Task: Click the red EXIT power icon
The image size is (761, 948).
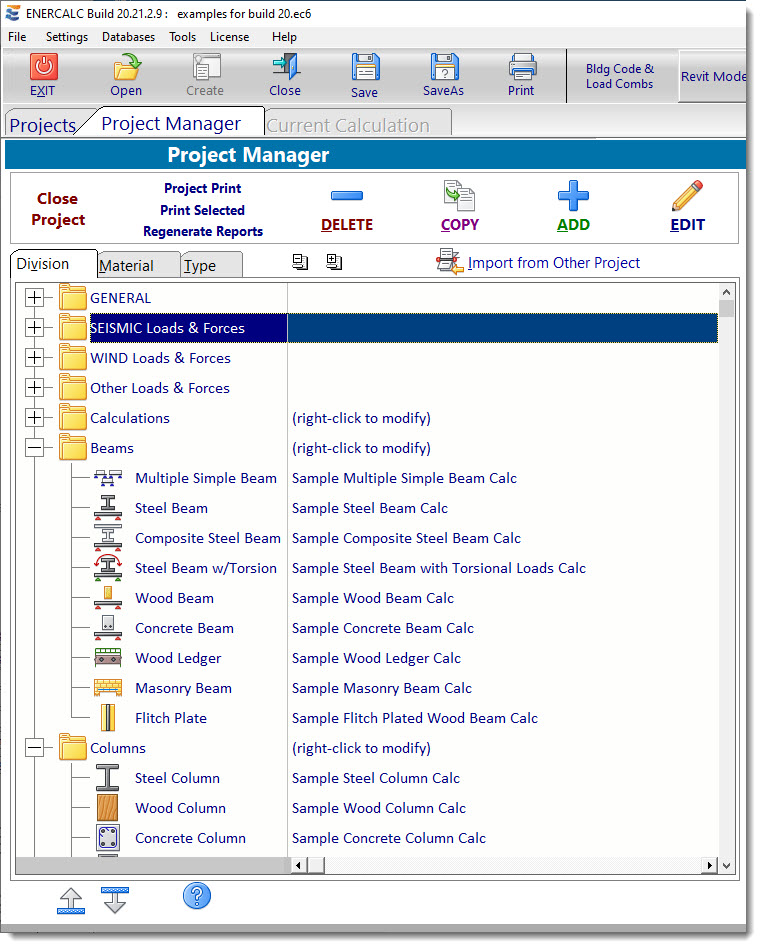Action: [43, 68]
